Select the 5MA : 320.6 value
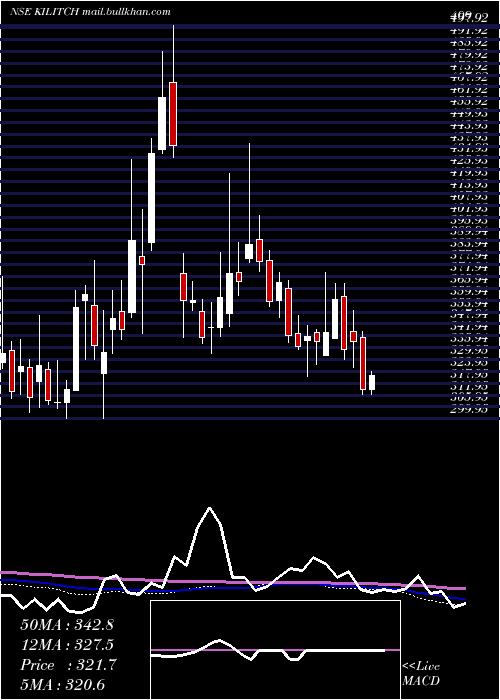 pos(63,684)
